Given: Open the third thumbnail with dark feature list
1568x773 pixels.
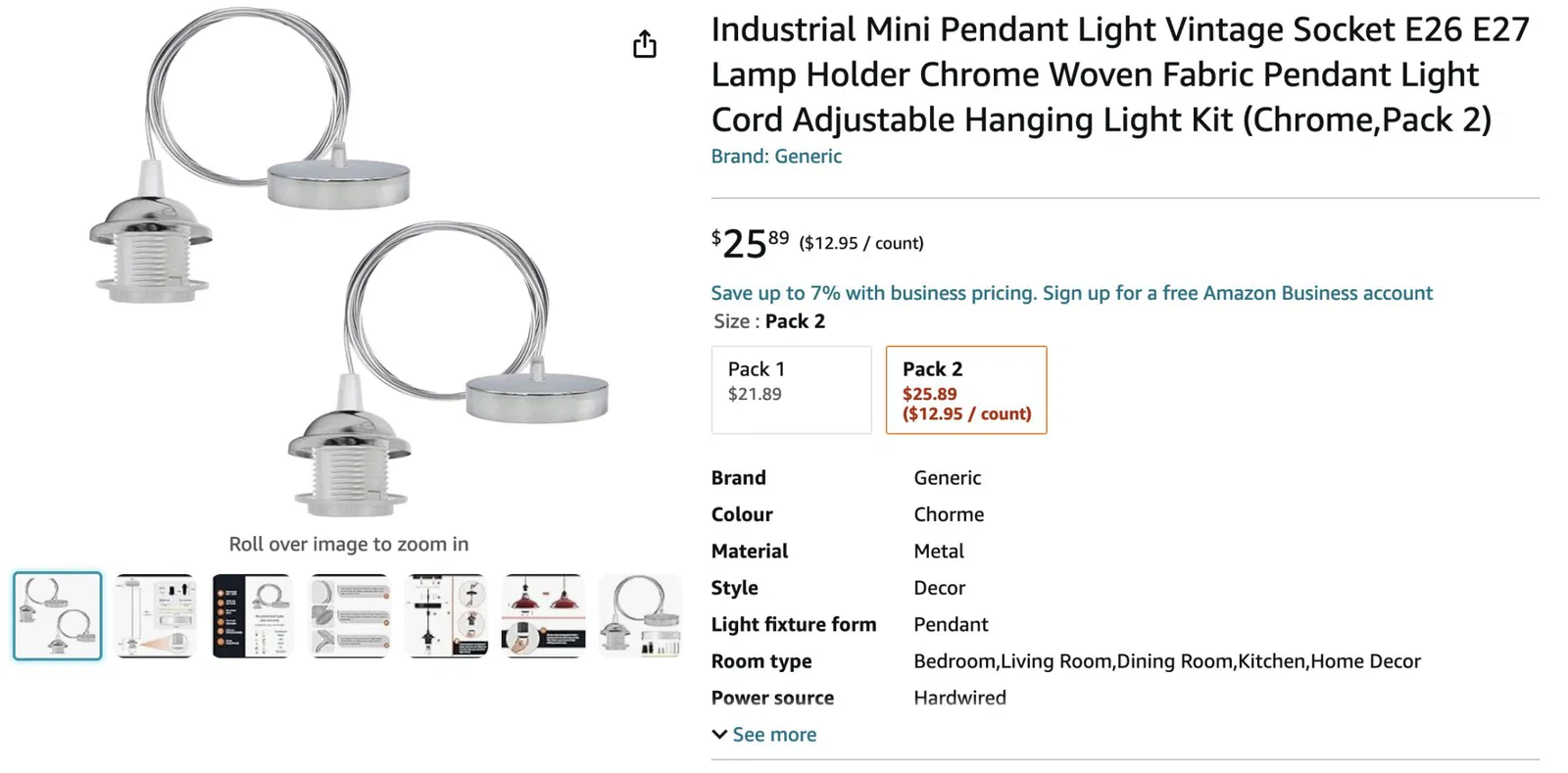Looking at the screenshot, I should point(252,616).
